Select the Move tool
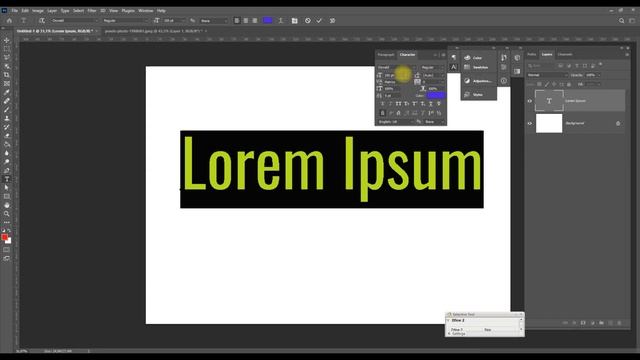The height and width of the screenshot is (360, 640). pos(7,40)
